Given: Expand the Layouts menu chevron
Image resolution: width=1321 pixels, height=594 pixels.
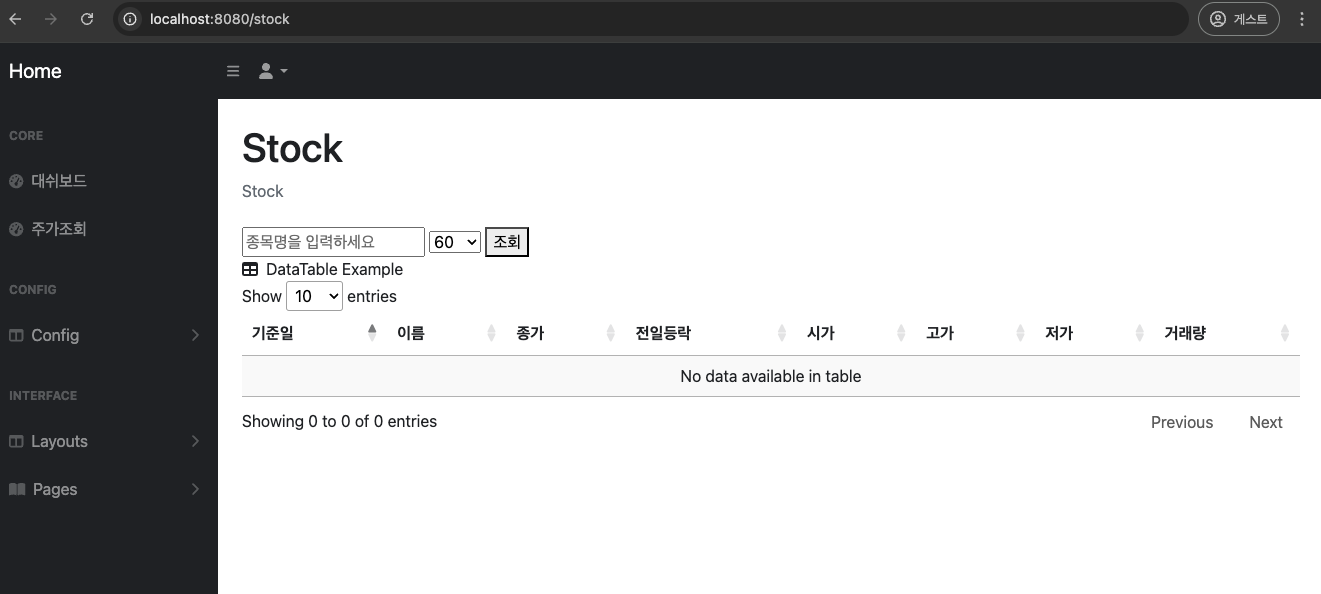Looking at the screenshot, I should coord(195,441).
